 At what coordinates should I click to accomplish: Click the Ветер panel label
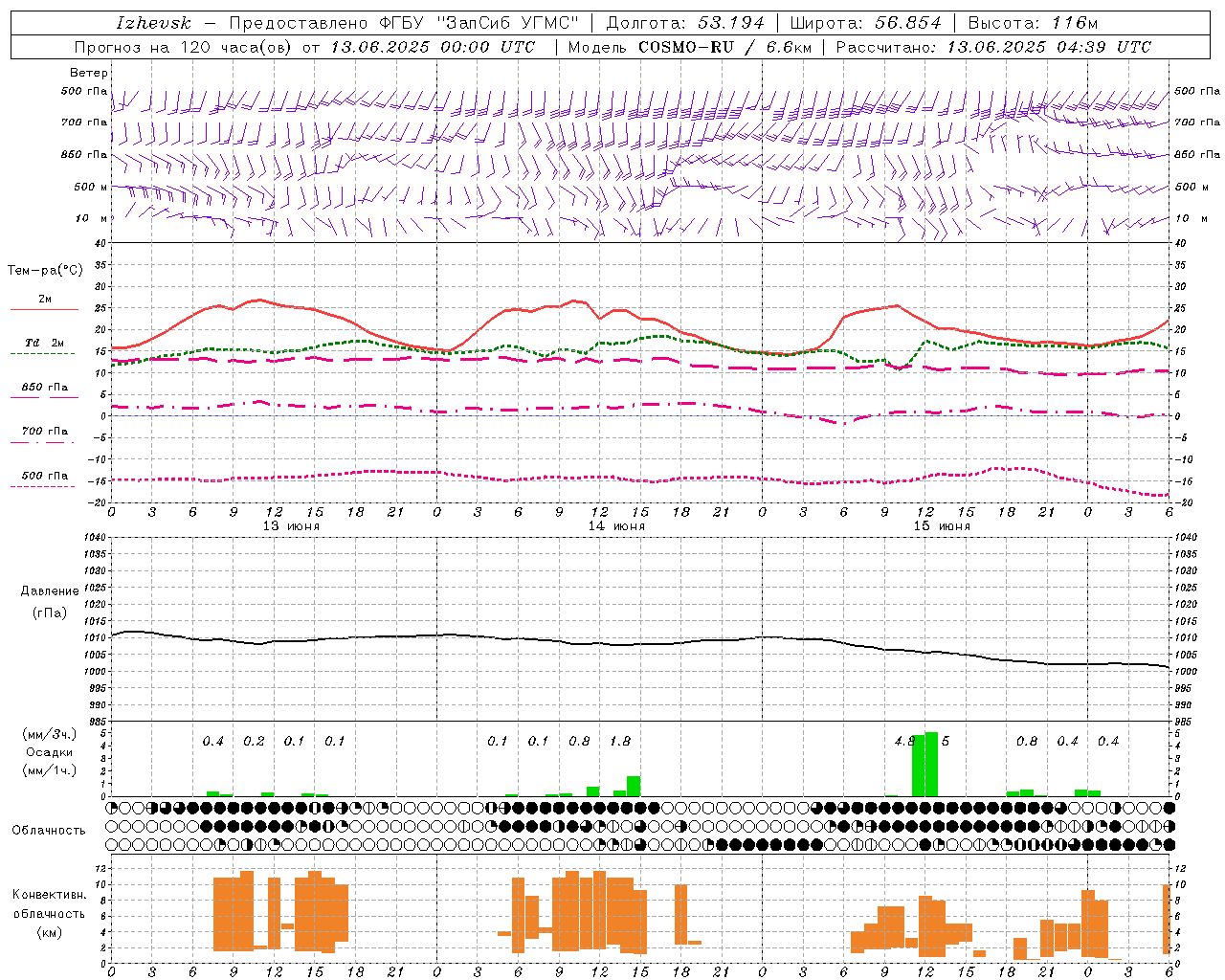[x=89, y=73]
